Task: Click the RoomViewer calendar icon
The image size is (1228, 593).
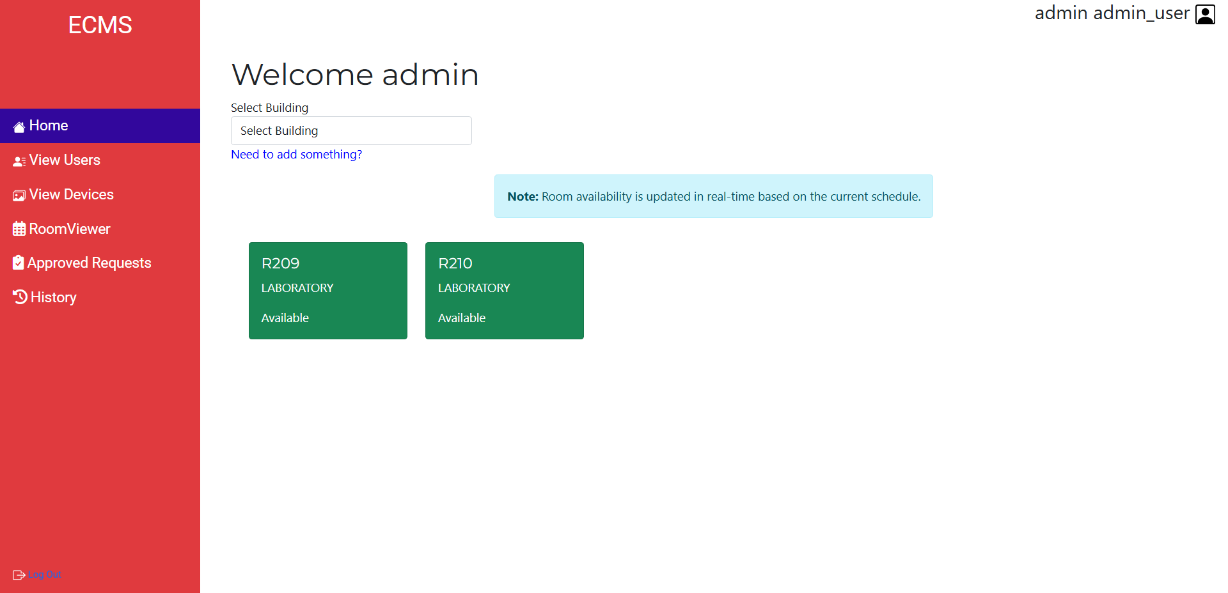Action: coord(19,229)
